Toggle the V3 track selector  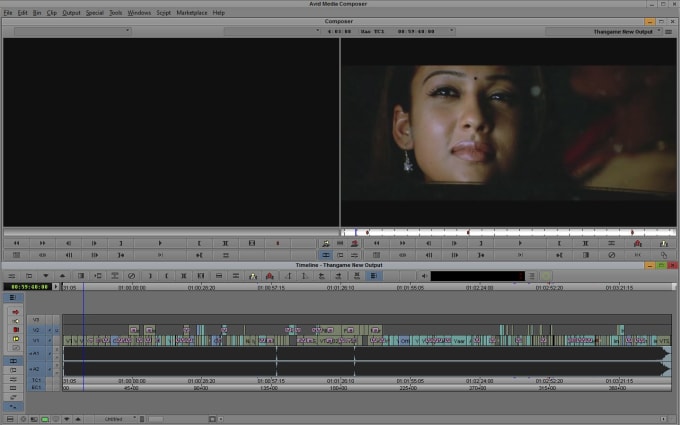(x=36, y=320)
